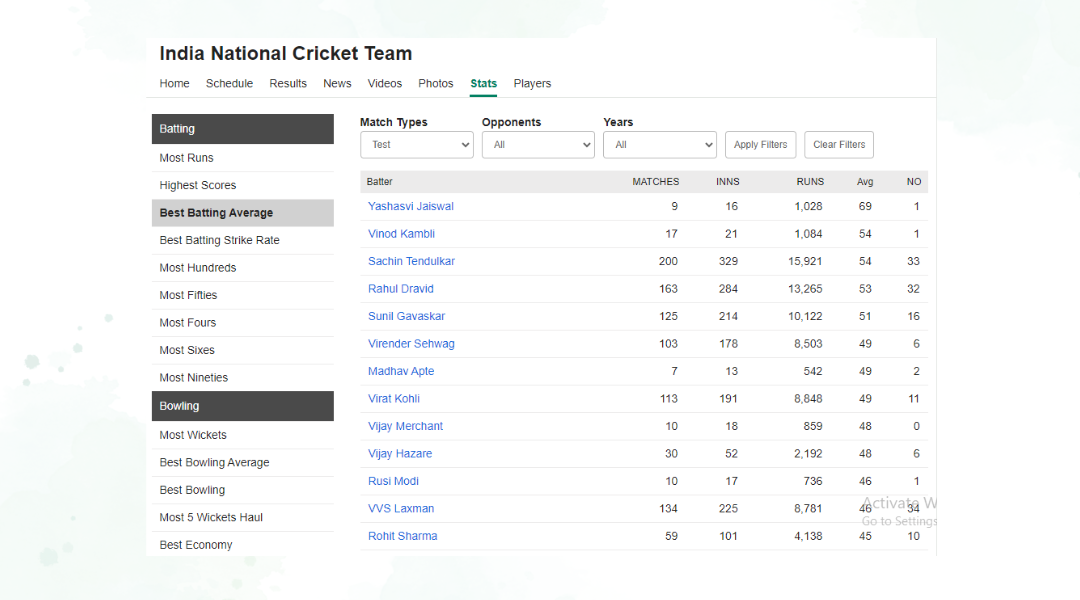Open Most Wickets under Bowling
The width and height of the screenshot is (1080, 600).
(193, 435)
